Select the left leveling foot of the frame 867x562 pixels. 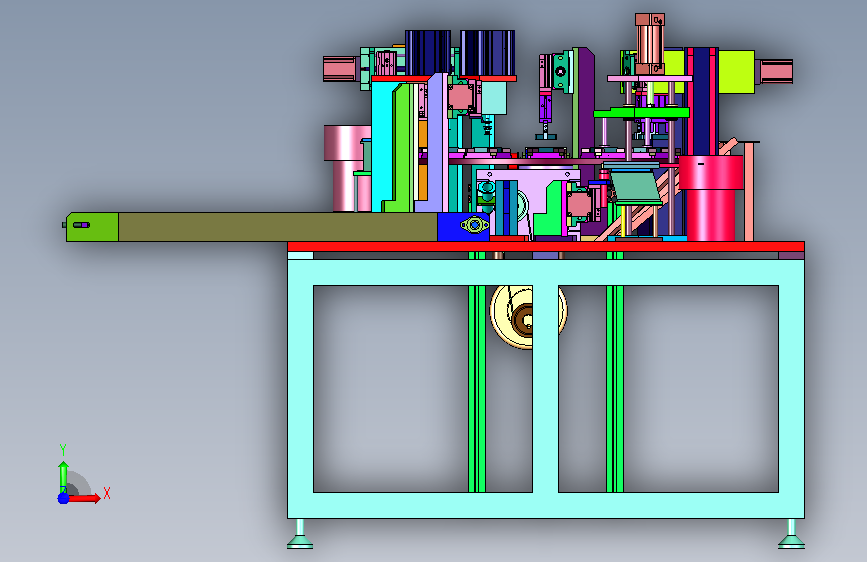pos(300,534)
